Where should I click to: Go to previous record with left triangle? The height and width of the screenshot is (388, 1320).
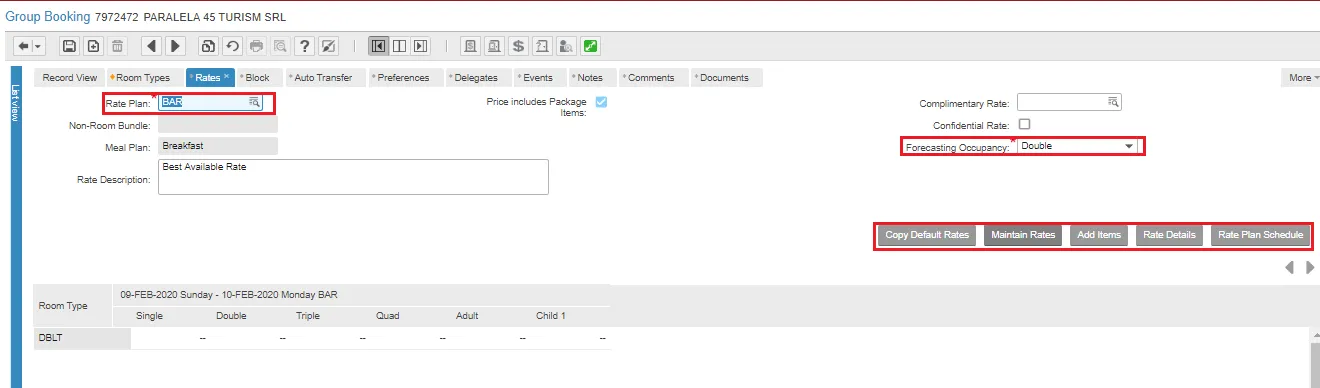(x=151, y=46)
